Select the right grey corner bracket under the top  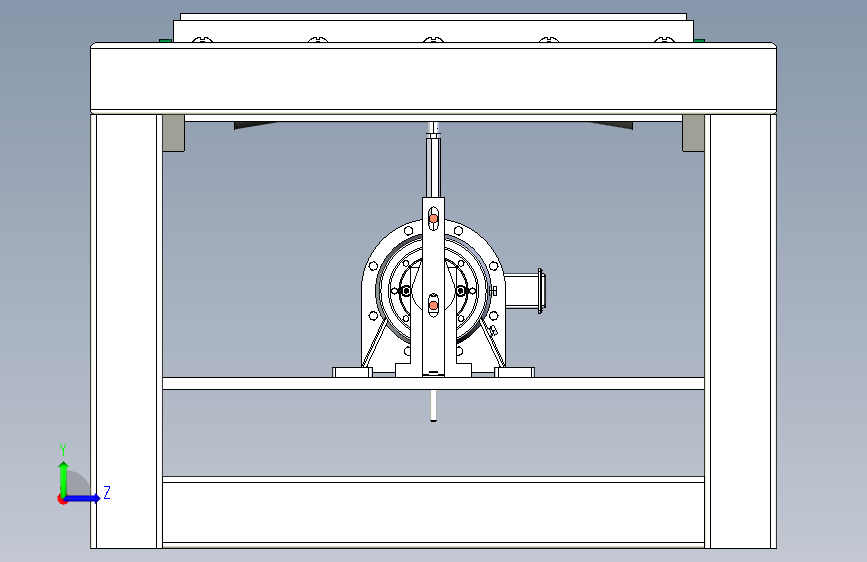pyautogui.click(x=693, y=133)
